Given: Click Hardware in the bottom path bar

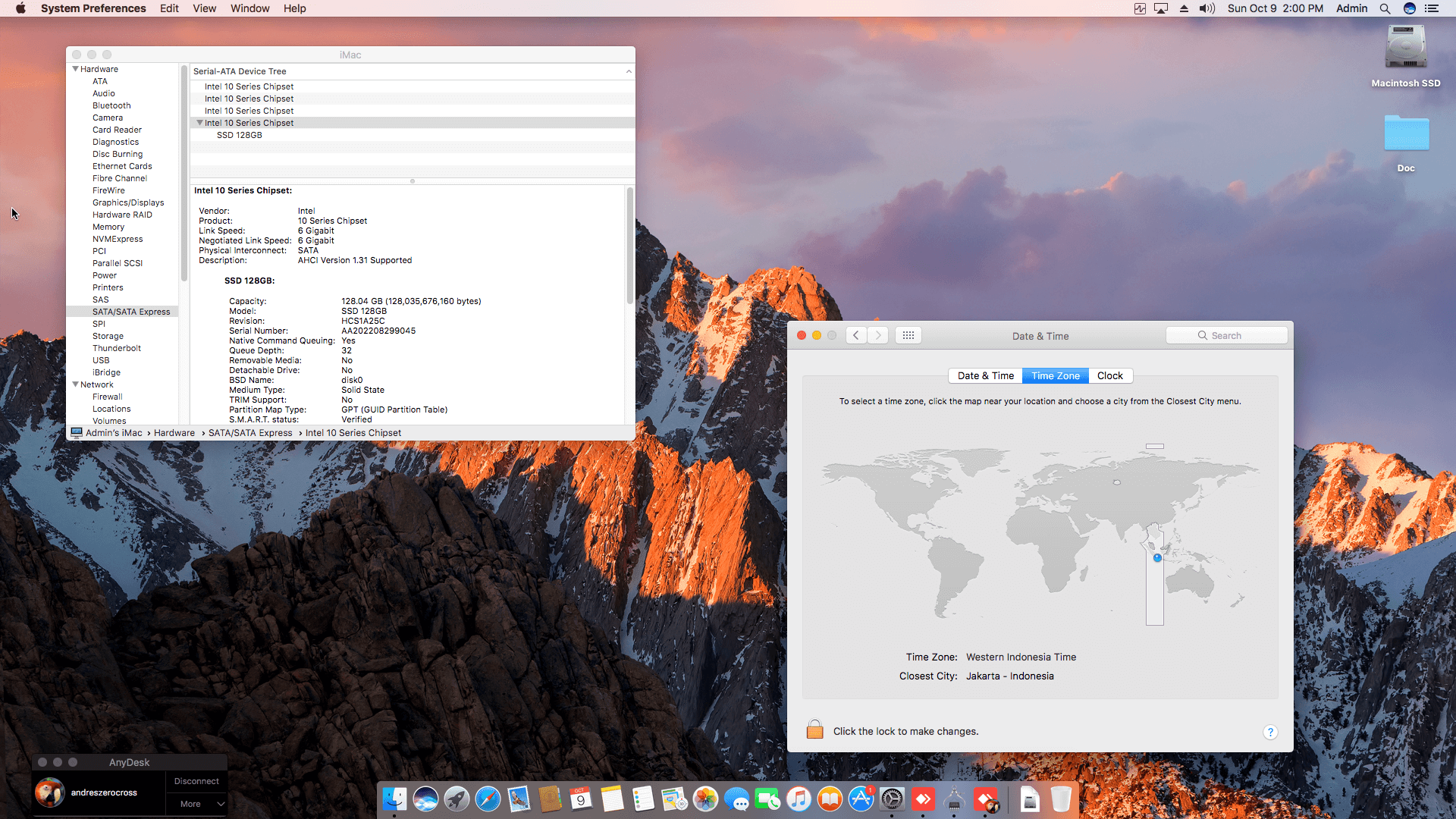Looking at the screenshot, I should (x=174, y=433).
